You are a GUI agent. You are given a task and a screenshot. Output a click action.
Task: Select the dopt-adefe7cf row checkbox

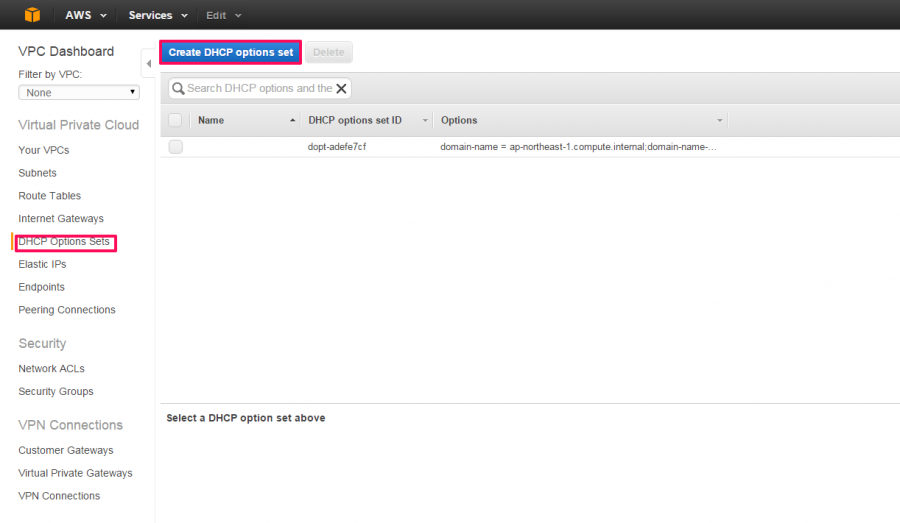176,146
